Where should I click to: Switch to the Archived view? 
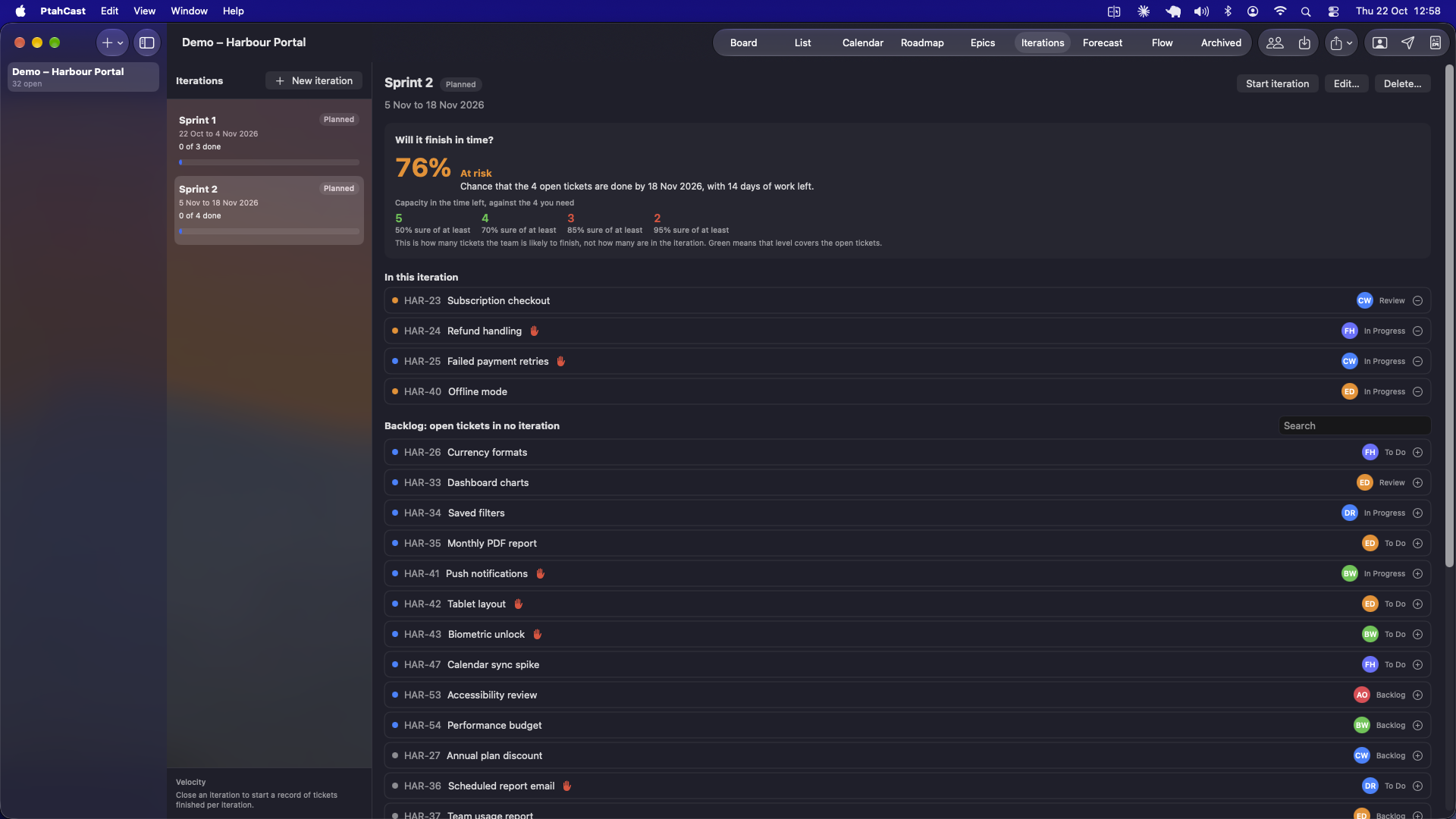pos(1221,43)
